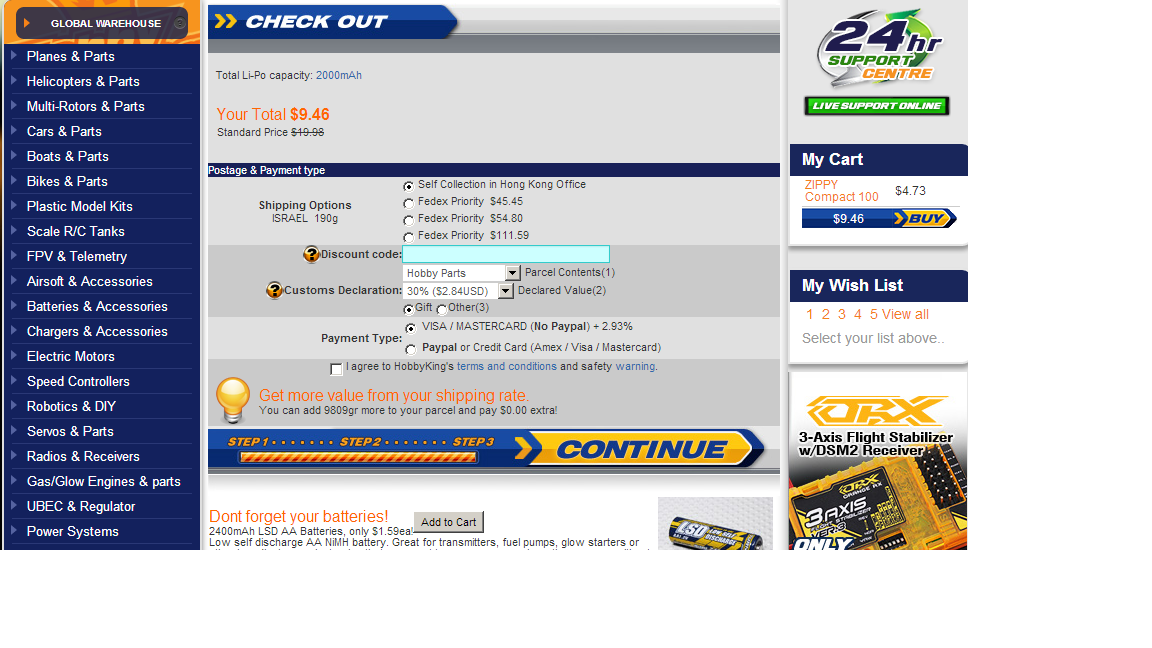Click the checkout step progress bar

[x=359, y=457]
